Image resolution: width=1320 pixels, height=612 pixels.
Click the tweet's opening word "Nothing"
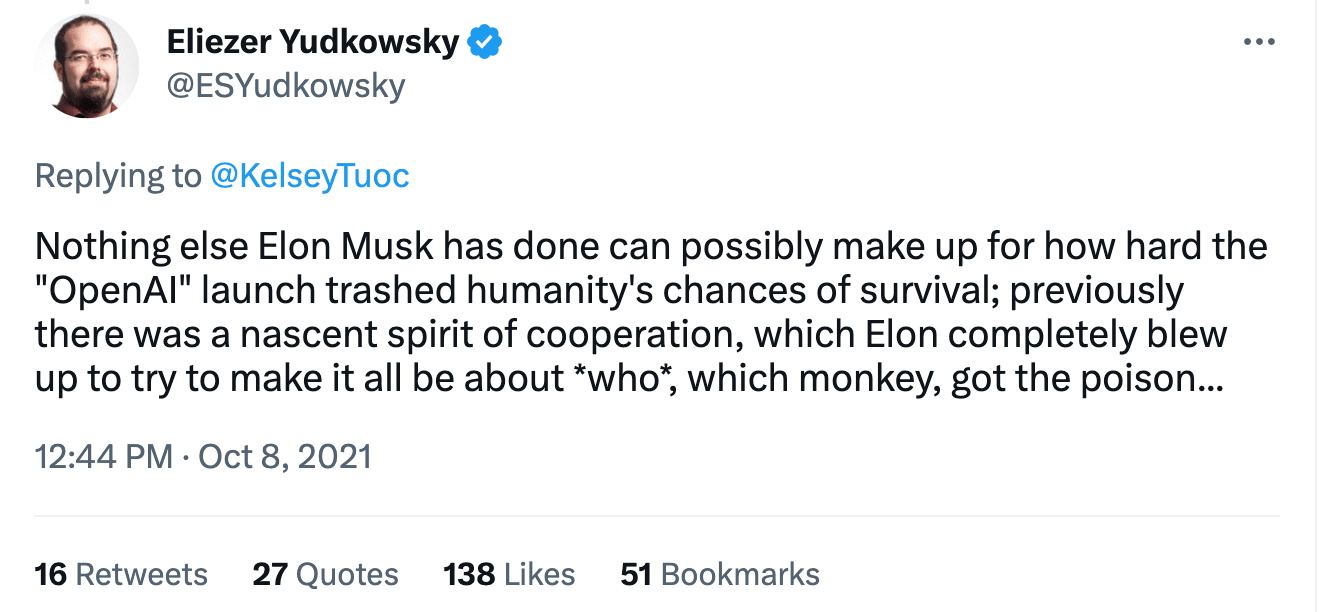92,246
